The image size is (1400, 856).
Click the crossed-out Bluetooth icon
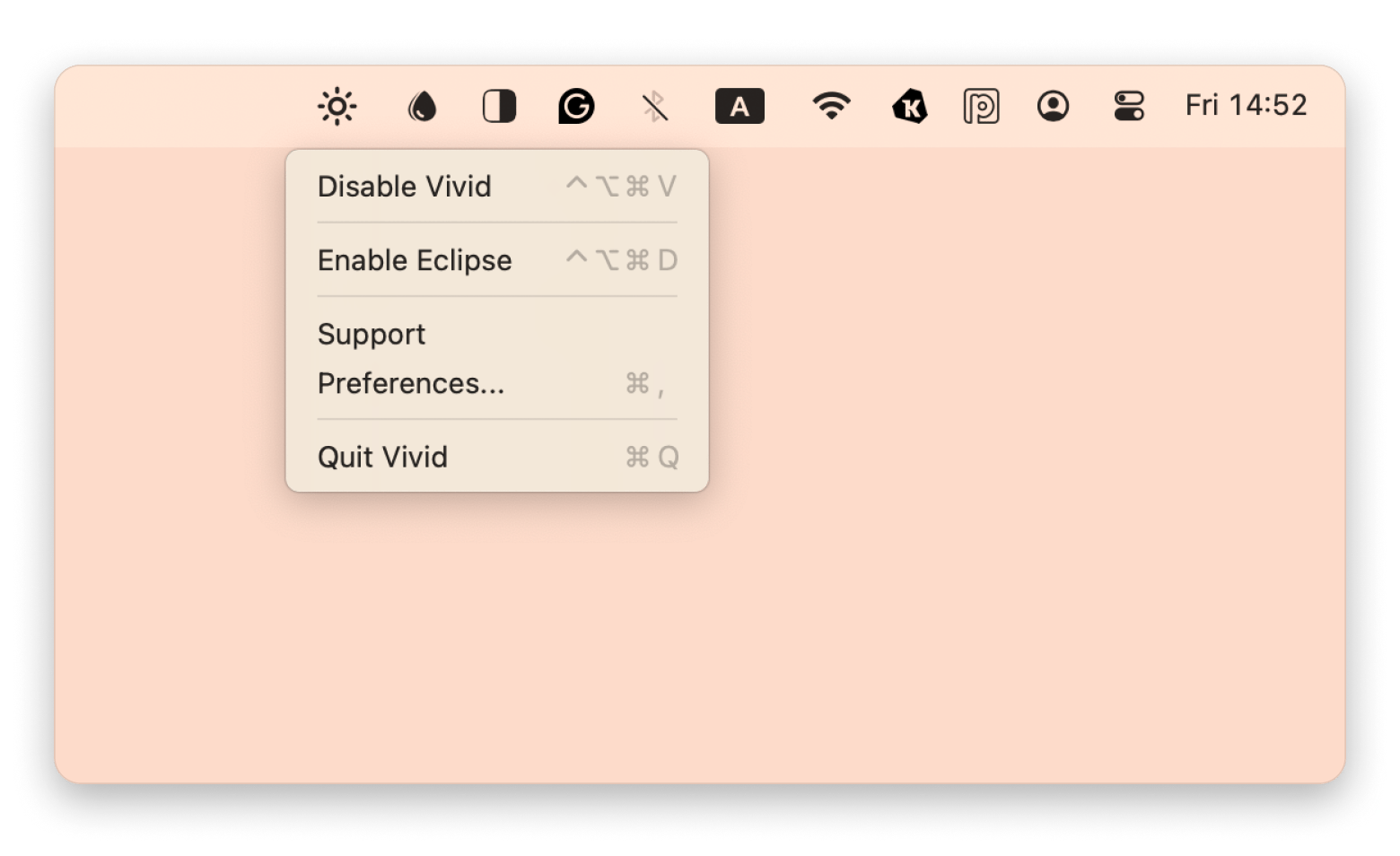(x=655, y=107)
